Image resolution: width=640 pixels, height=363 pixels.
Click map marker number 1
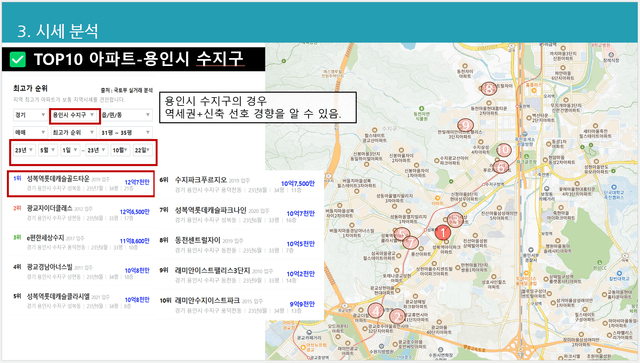click(x=442, y=233)
